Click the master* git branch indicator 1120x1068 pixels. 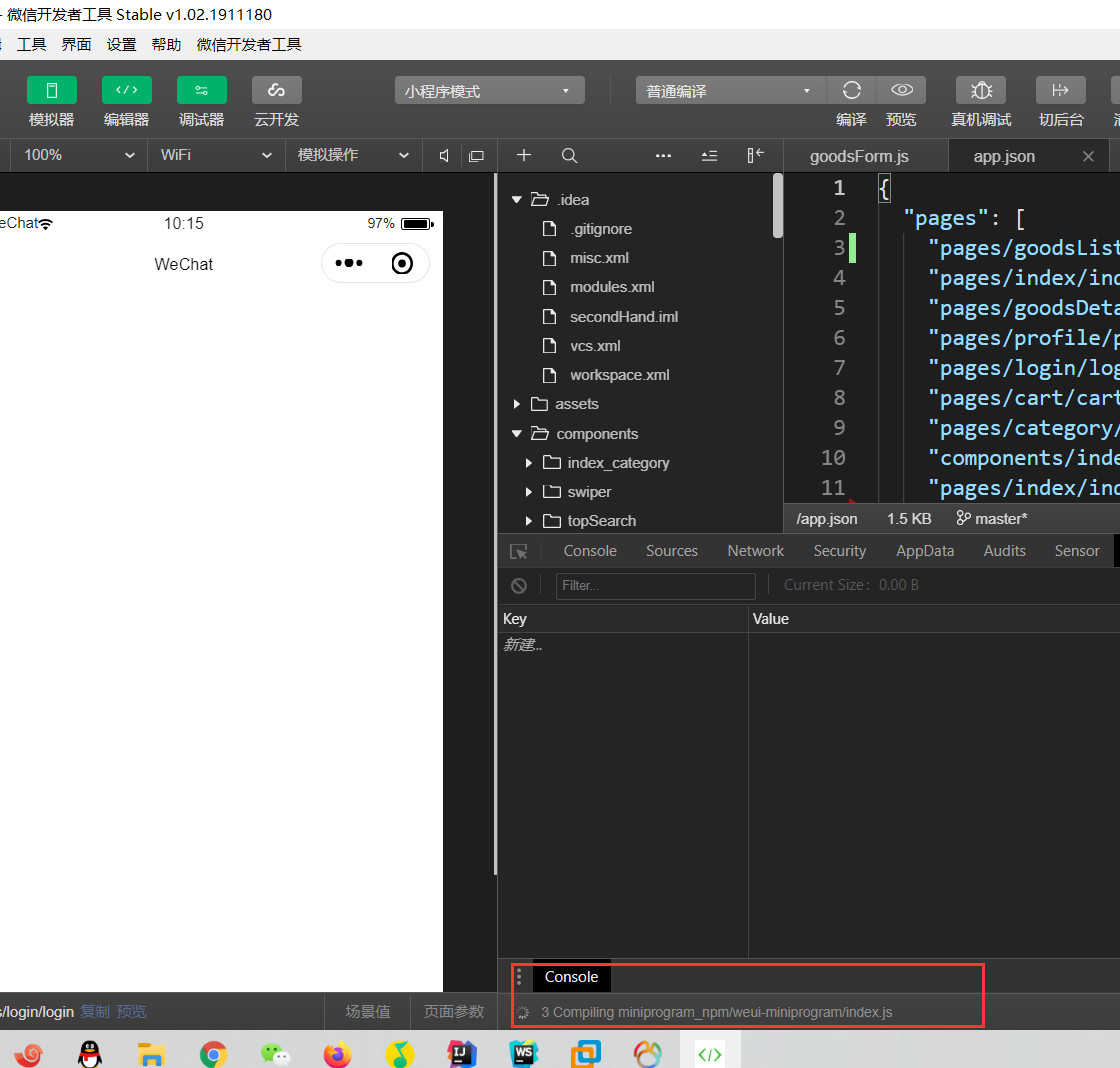pos(991,519)
